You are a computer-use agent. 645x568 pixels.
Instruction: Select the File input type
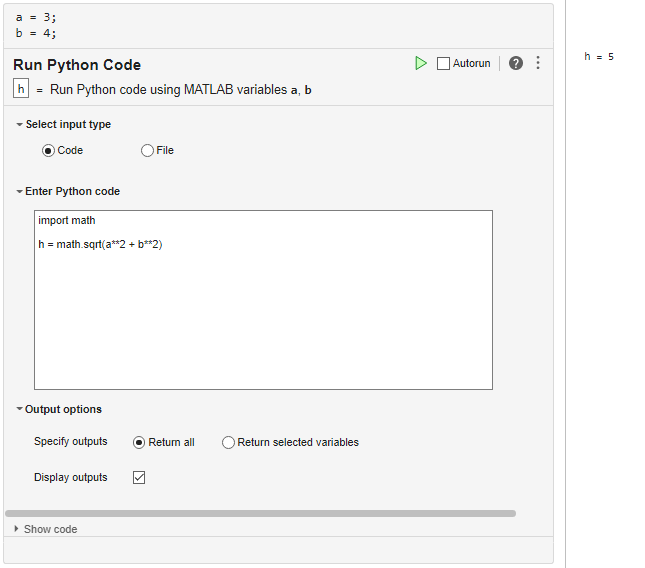148,150
